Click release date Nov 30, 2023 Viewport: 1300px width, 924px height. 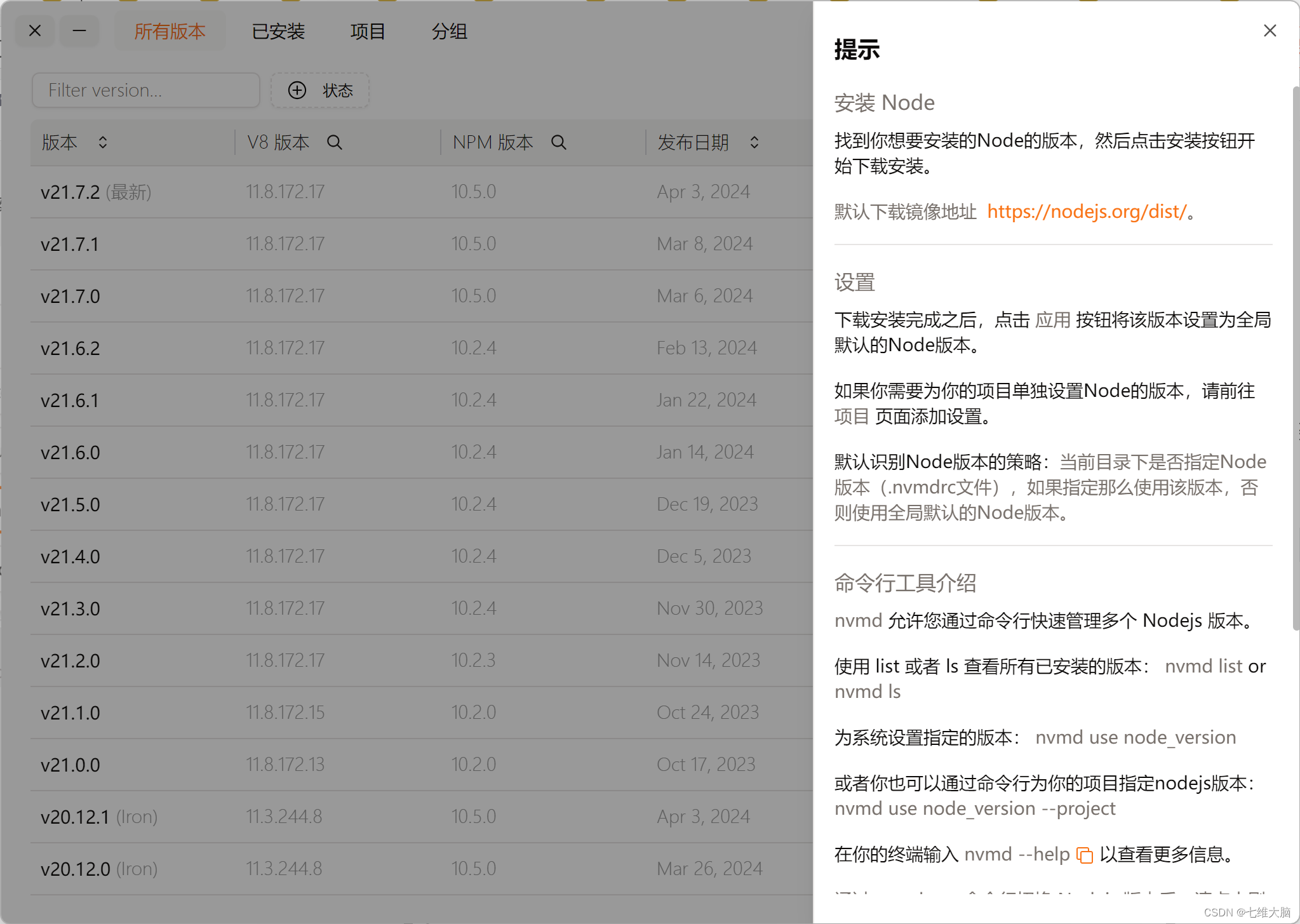pos(710,608)
